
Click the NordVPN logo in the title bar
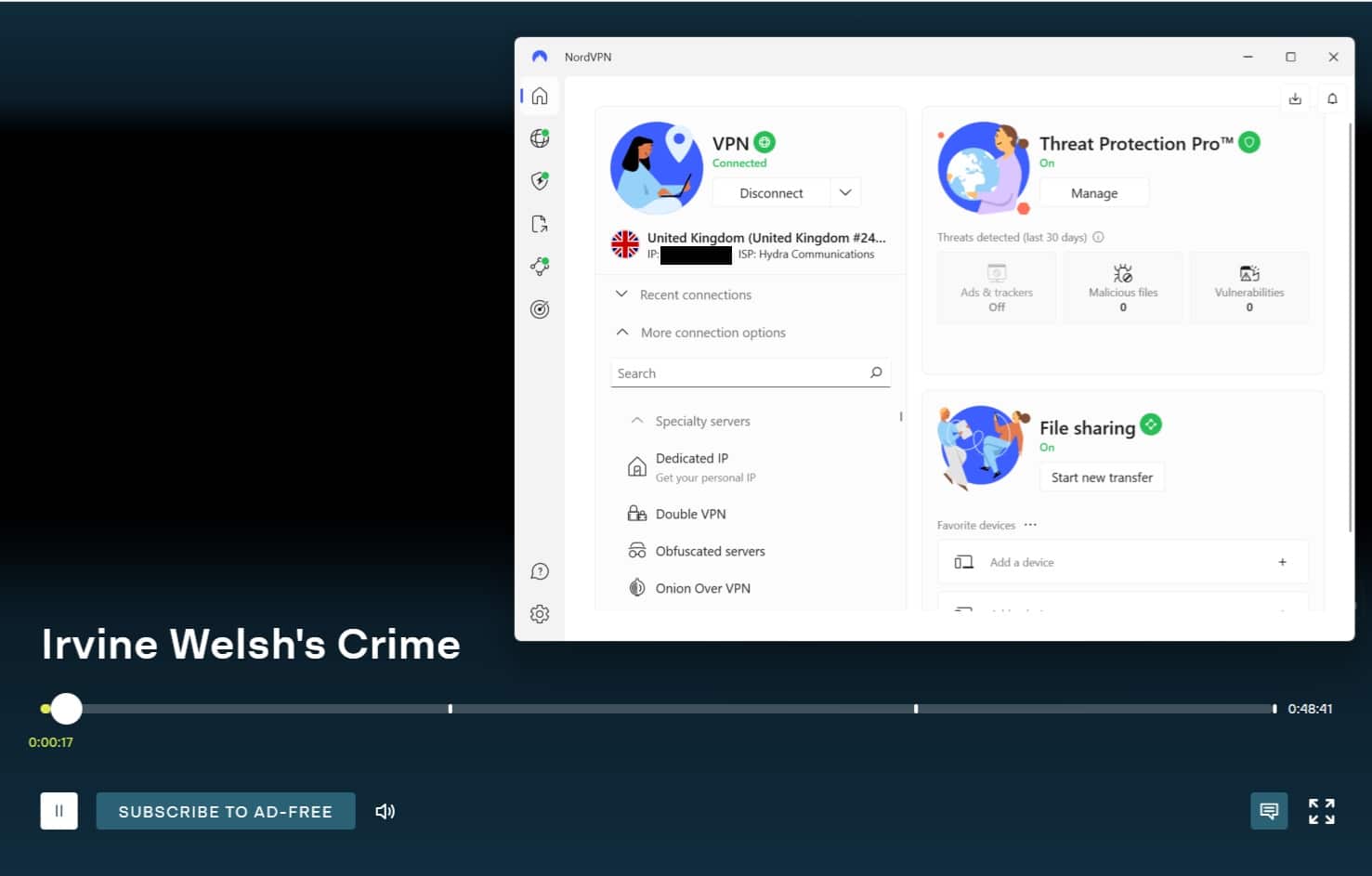tap(540, 57)
